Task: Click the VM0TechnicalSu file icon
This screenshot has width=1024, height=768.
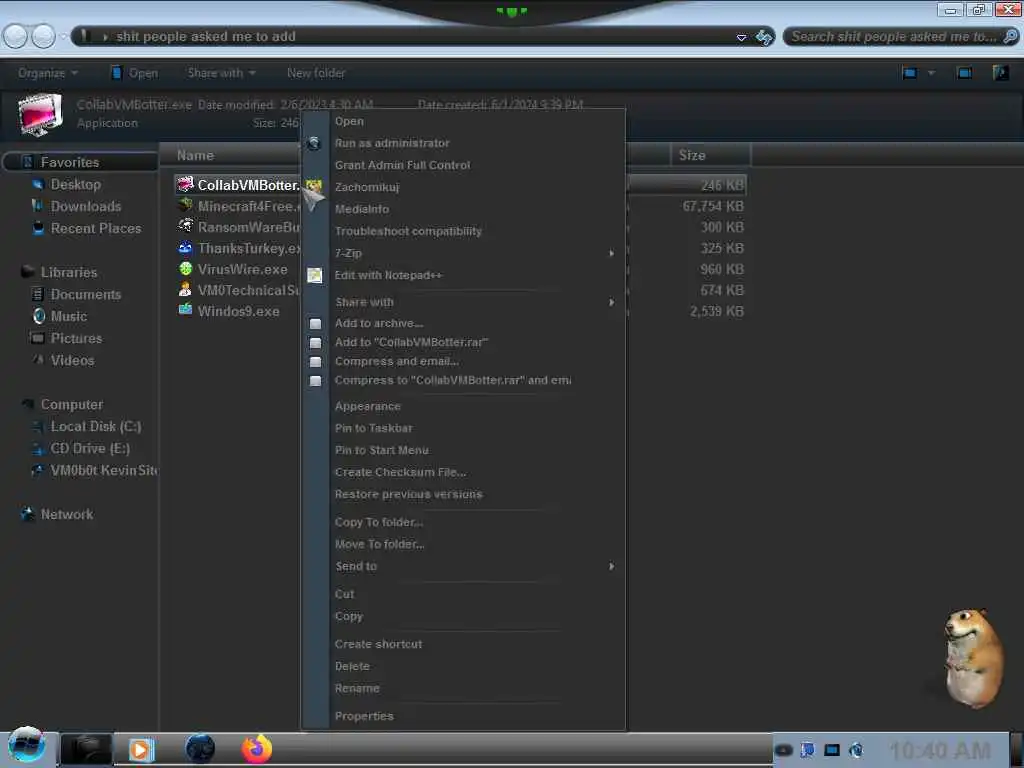Action: (x=185, y=289)
